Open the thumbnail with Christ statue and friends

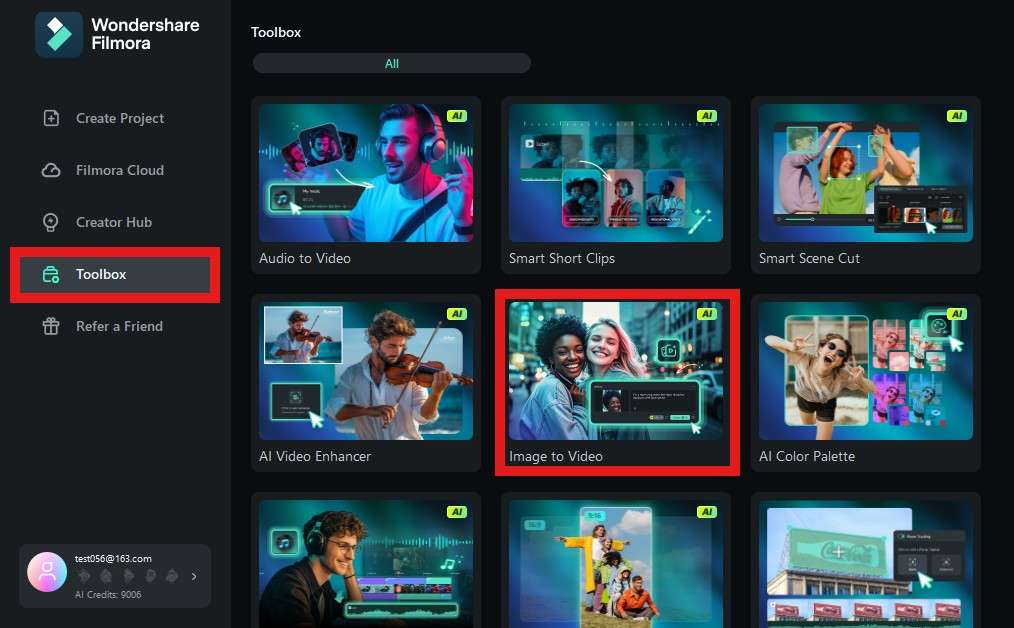click(616, 564)
